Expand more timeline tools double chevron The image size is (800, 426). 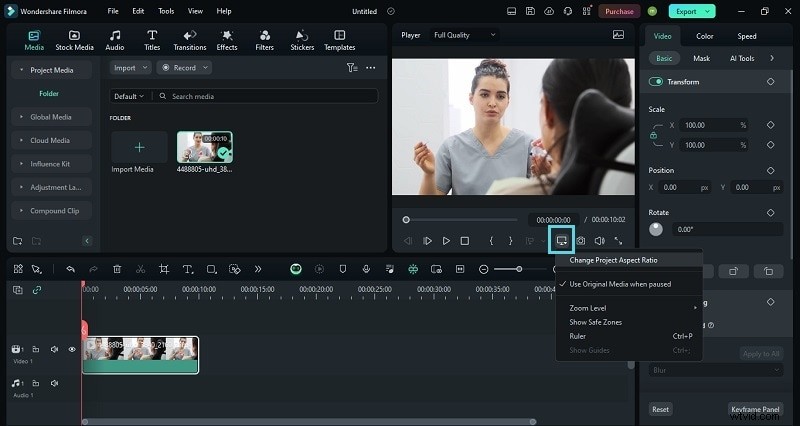pyautogui.click(x=258, y=269)
